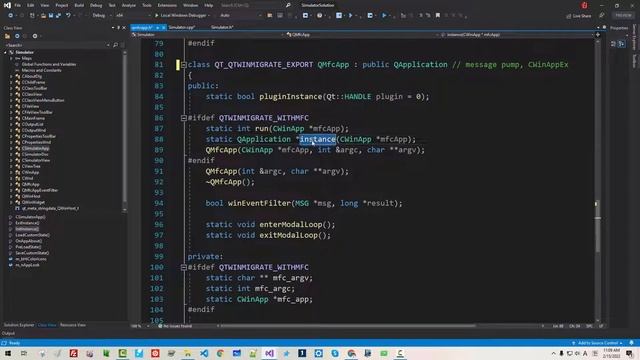This screenshot has height=360, width=640.
Task: Collapse the class QMfcApp code block at line 81
Action: click(x=184, y=64)
